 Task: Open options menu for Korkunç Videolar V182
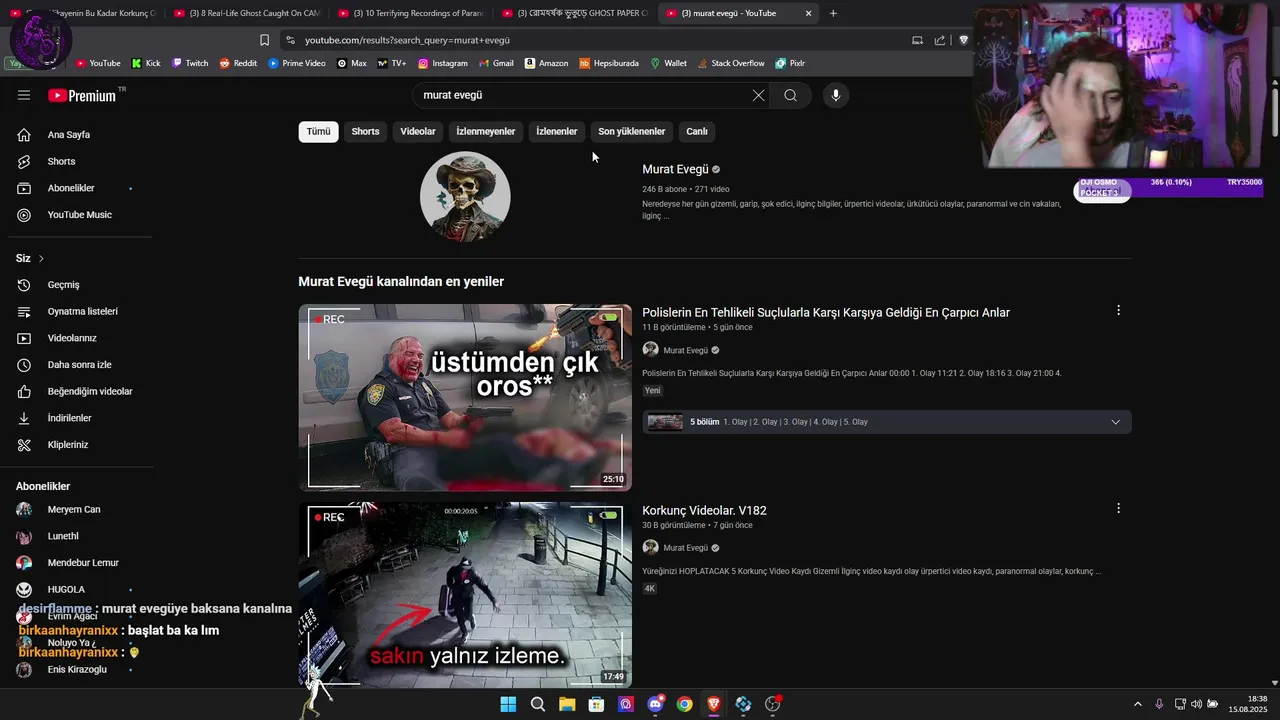tap(1118, 509)
